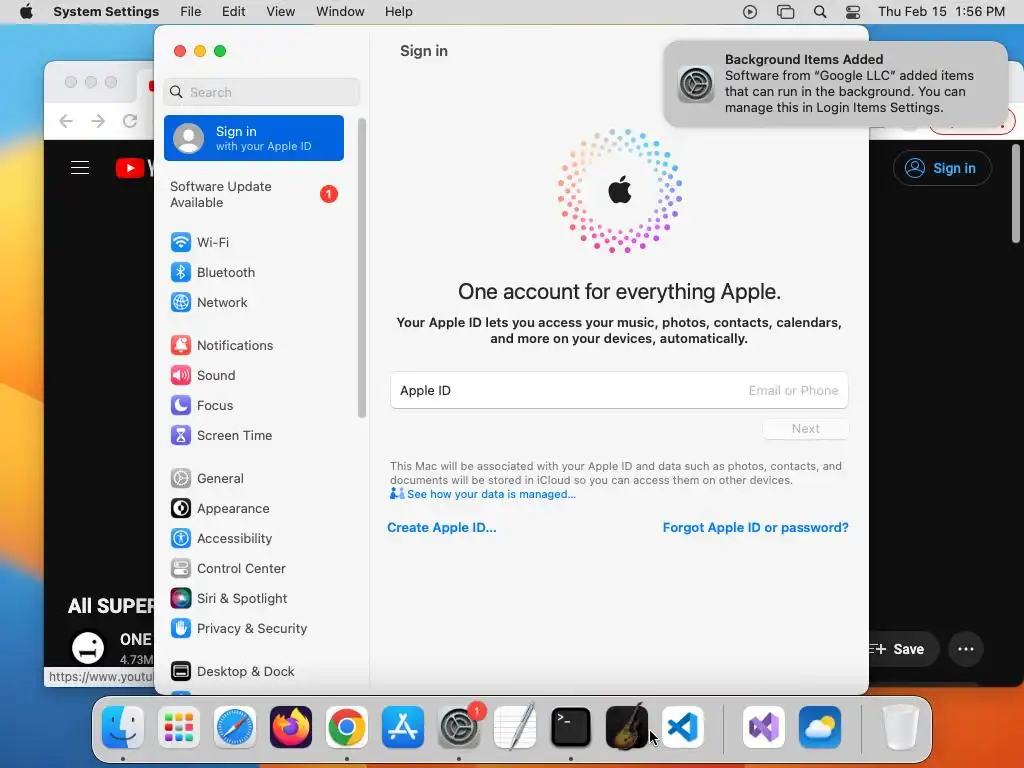Click Forgot Apple ID or password link
This screenshot has height=768, width=1024.
756,528
